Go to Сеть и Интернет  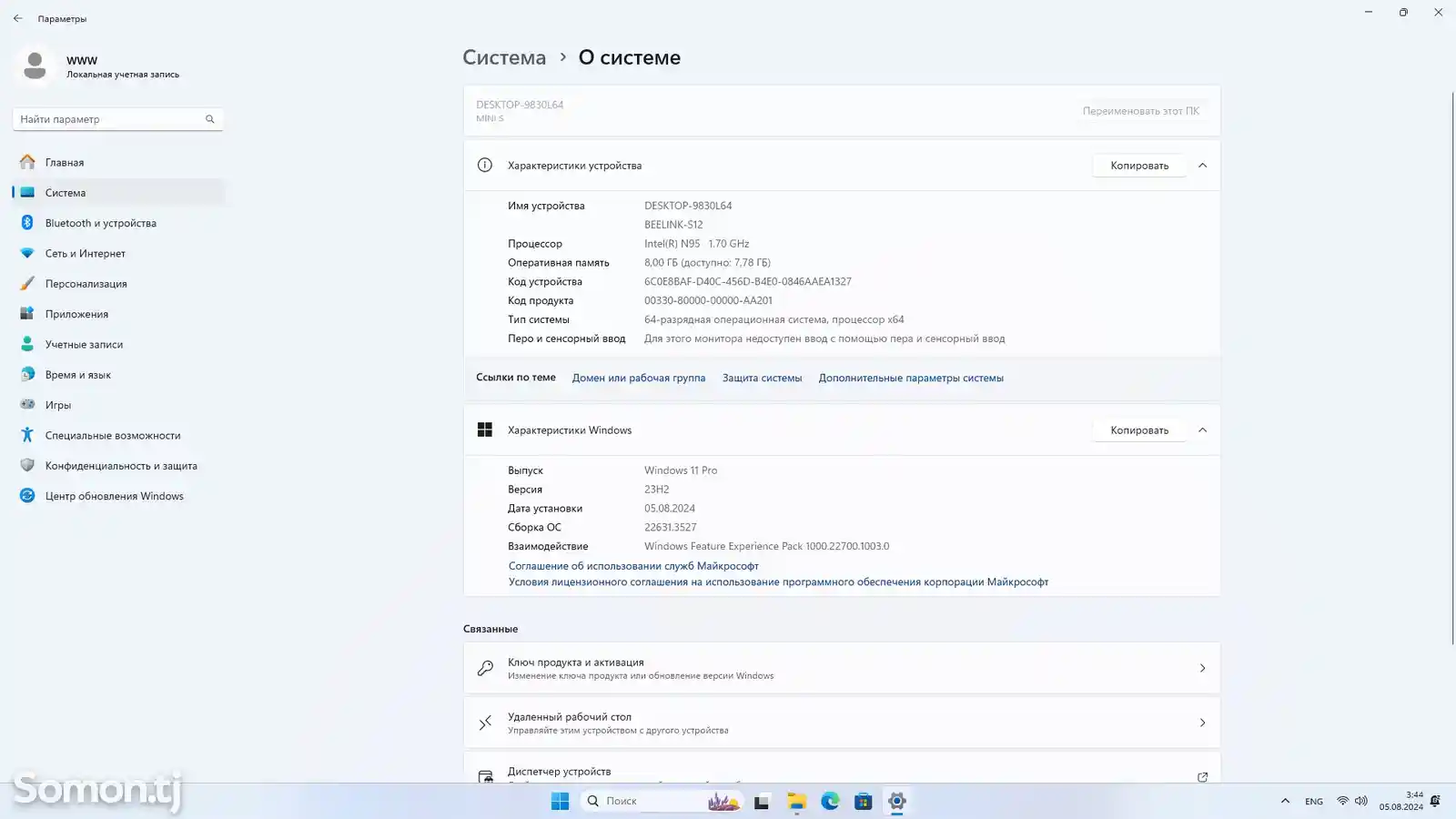118,253
